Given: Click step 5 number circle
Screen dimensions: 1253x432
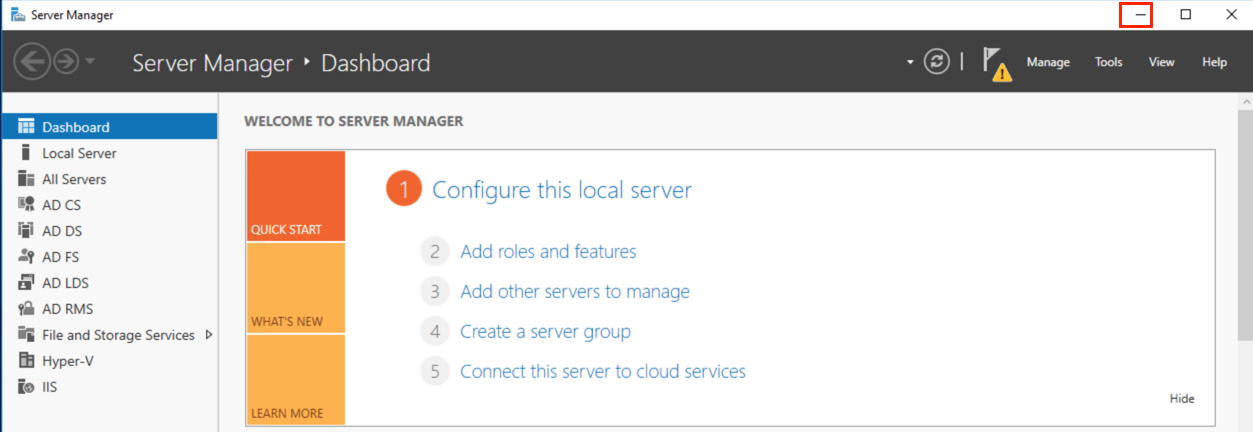Looking at the screenshot, I should pyautogui.click(x=435, y=371).
